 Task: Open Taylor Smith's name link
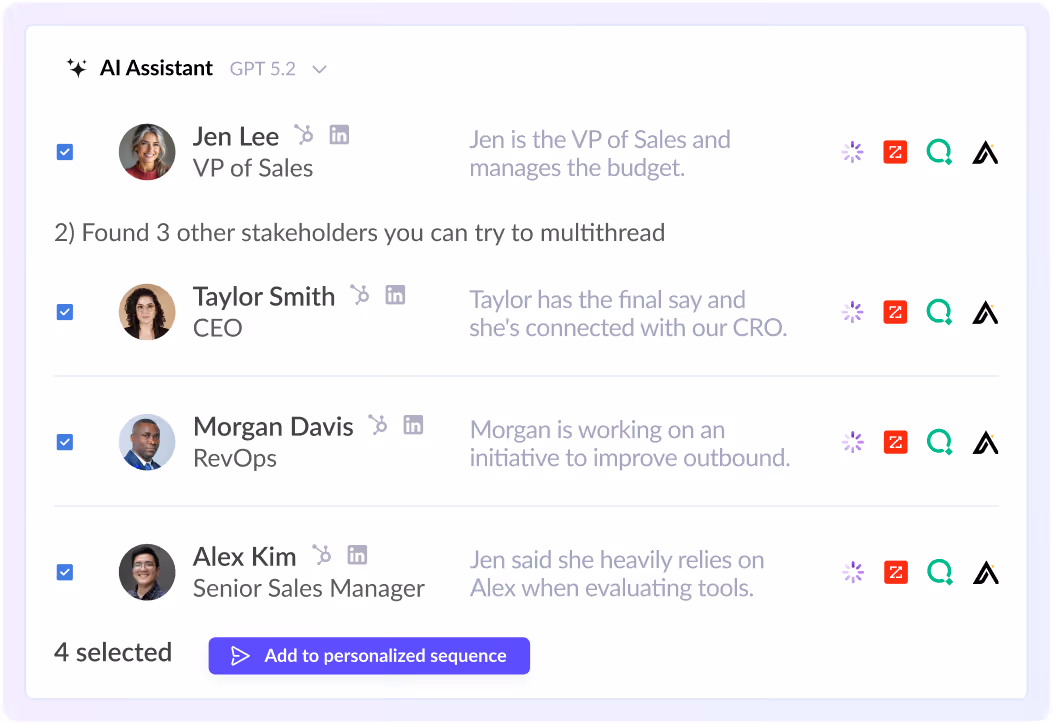pyautogui.click(x=264, y=297)
